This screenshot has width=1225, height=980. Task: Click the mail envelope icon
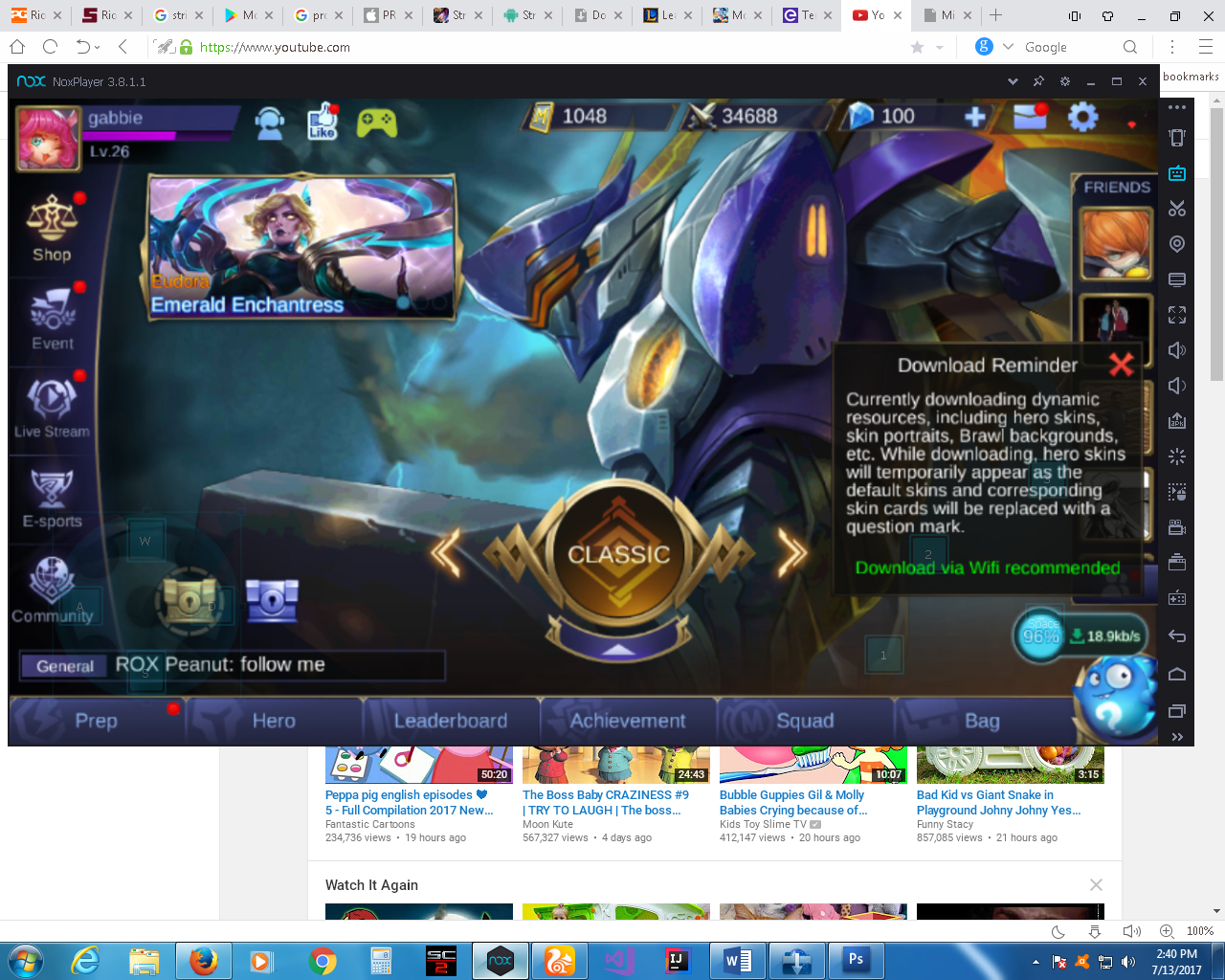click(x=1029, y=117)
